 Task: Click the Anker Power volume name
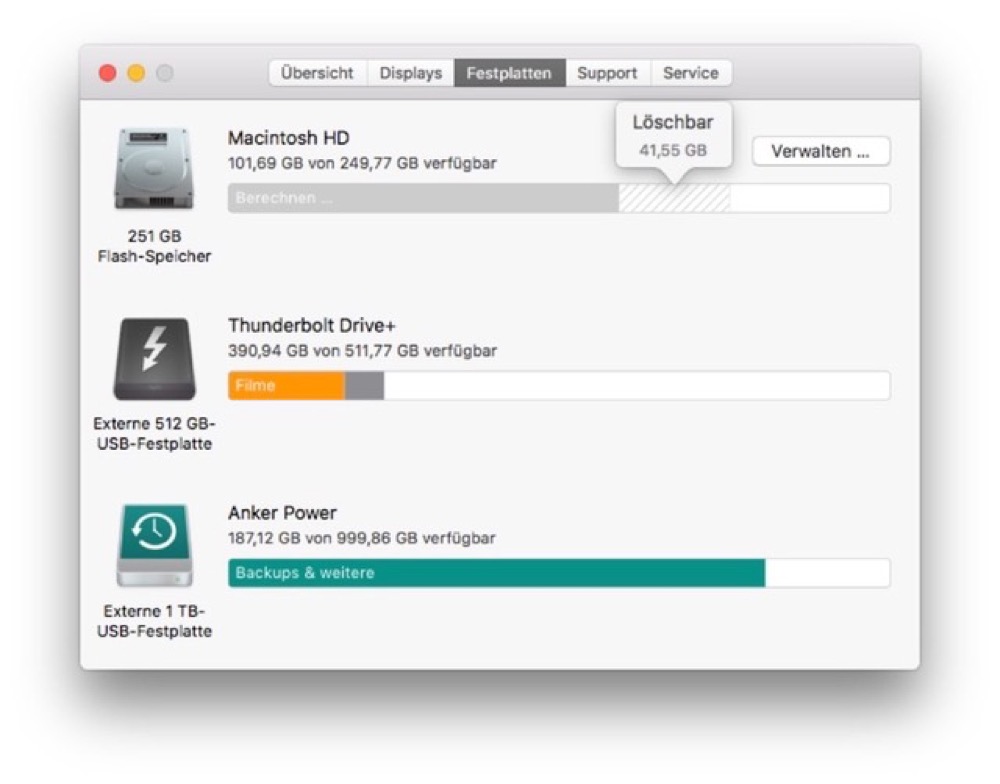point(282,513)
